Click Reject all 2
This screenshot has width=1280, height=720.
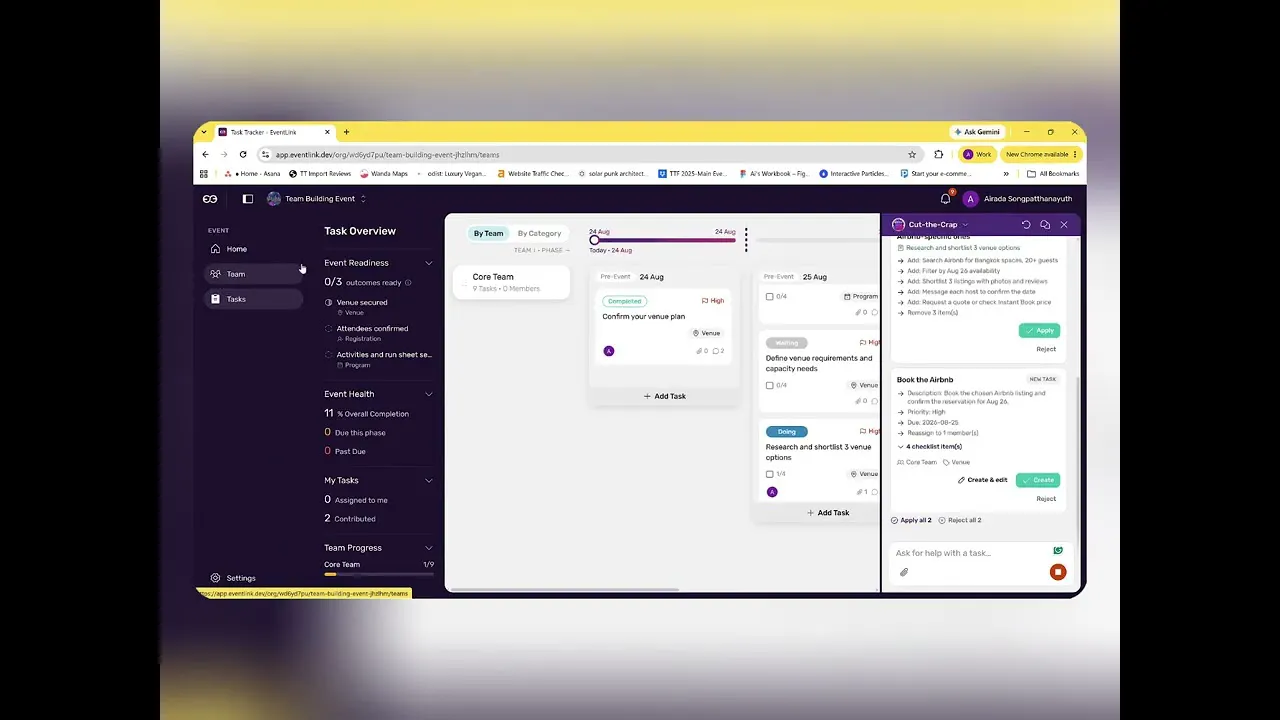960,520
